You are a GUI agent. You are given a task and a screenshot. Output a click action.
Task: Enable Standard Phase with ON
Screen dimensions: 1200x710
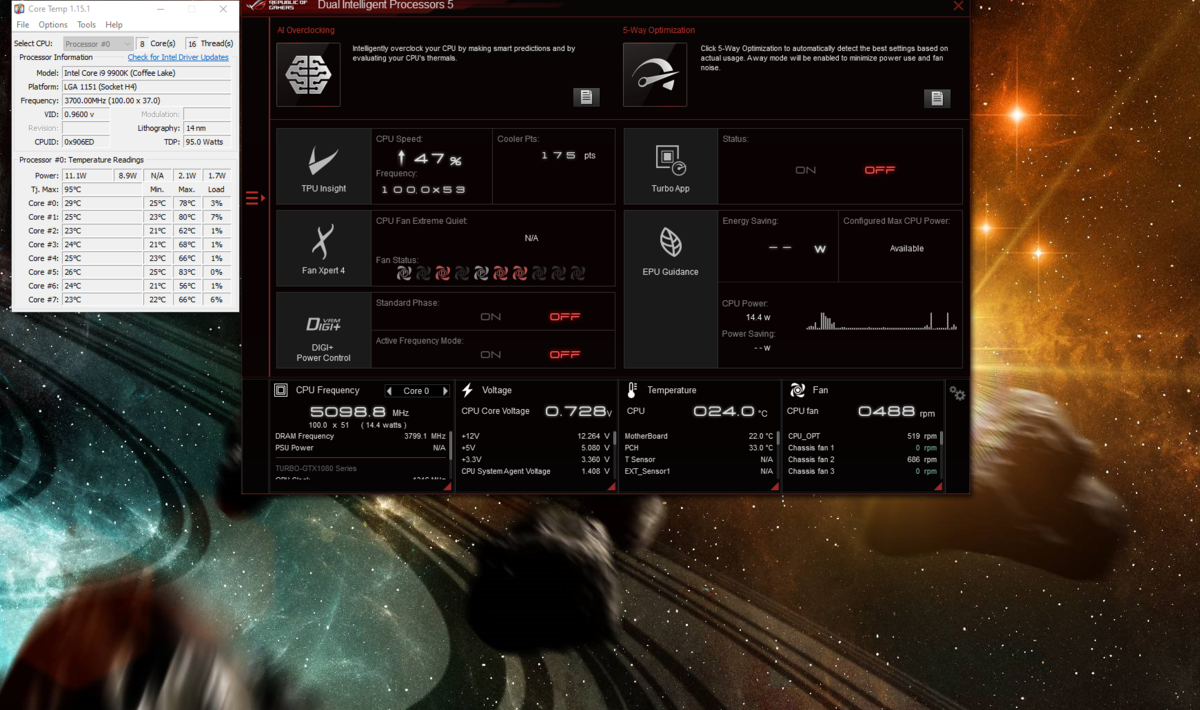(490, 316)
